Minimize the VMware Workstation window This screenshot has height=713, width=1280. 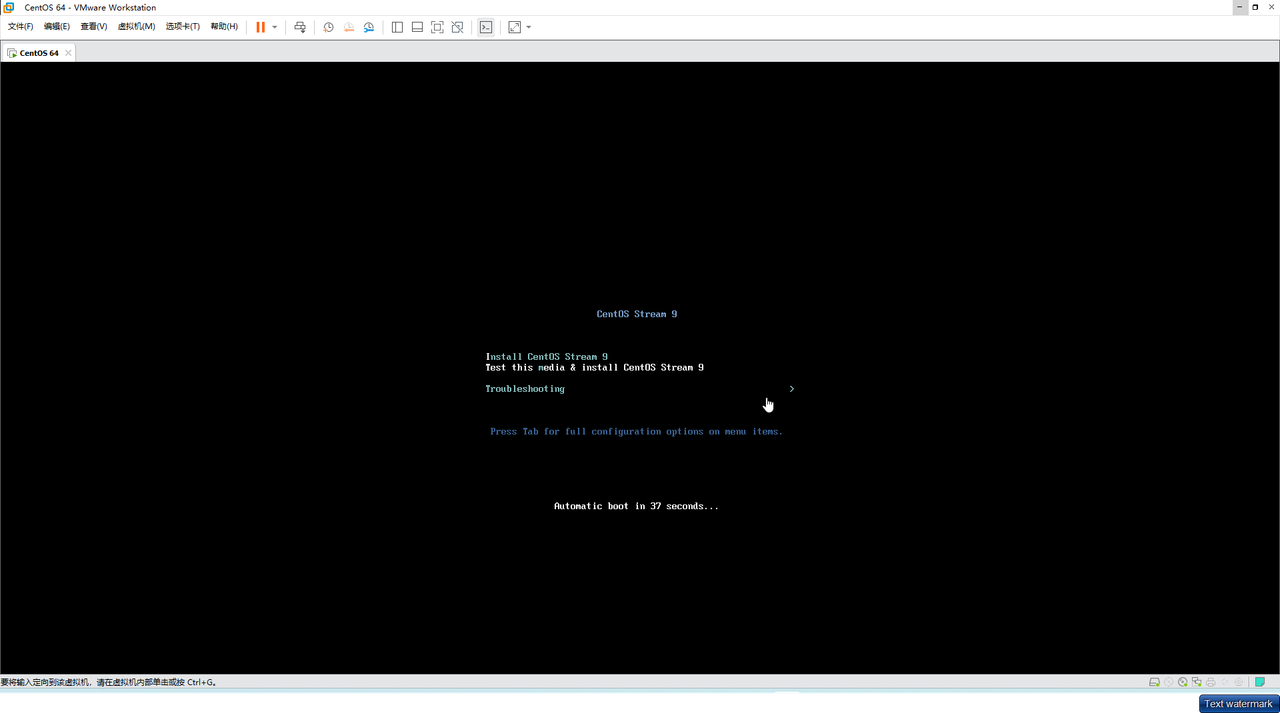click(x=1240, y=7)
